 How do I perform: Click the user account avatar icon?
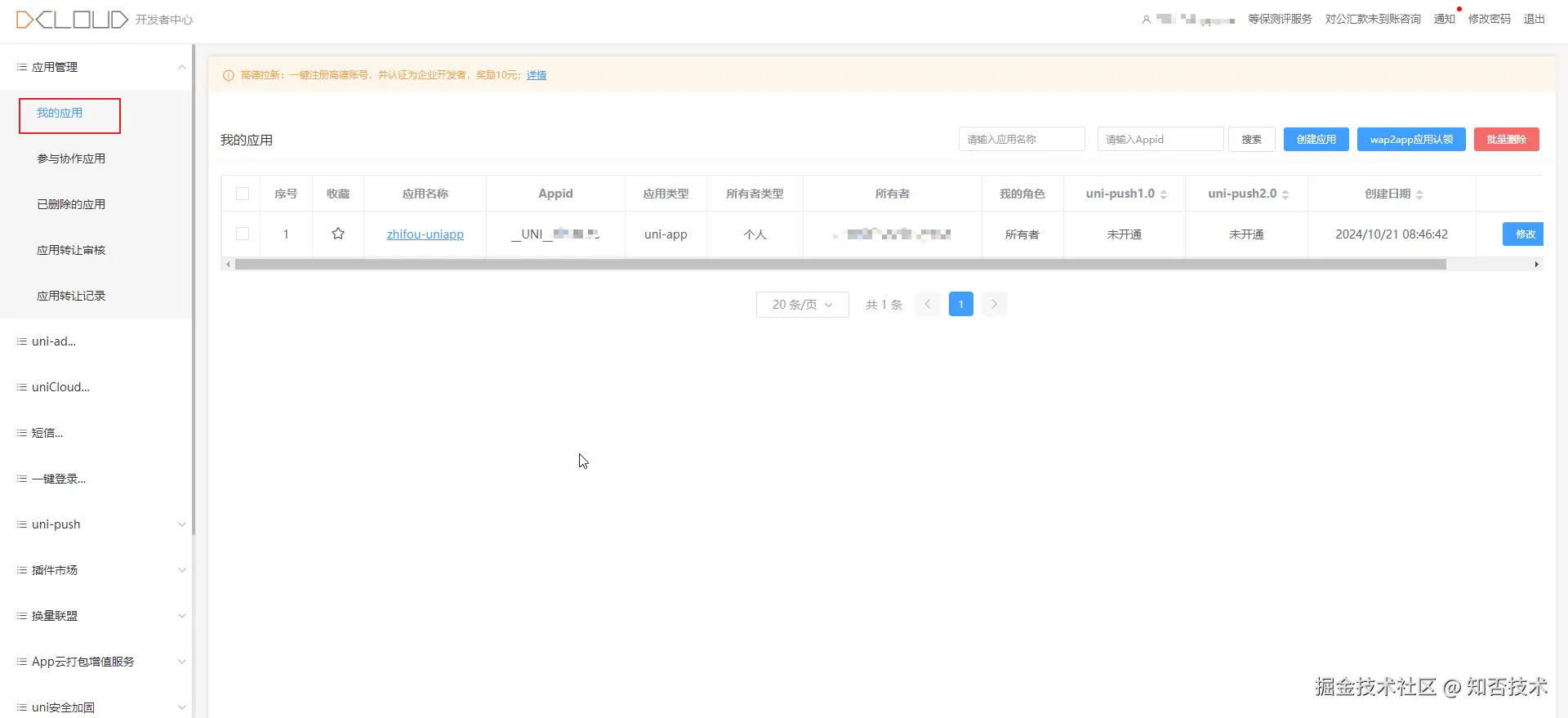1146,20
